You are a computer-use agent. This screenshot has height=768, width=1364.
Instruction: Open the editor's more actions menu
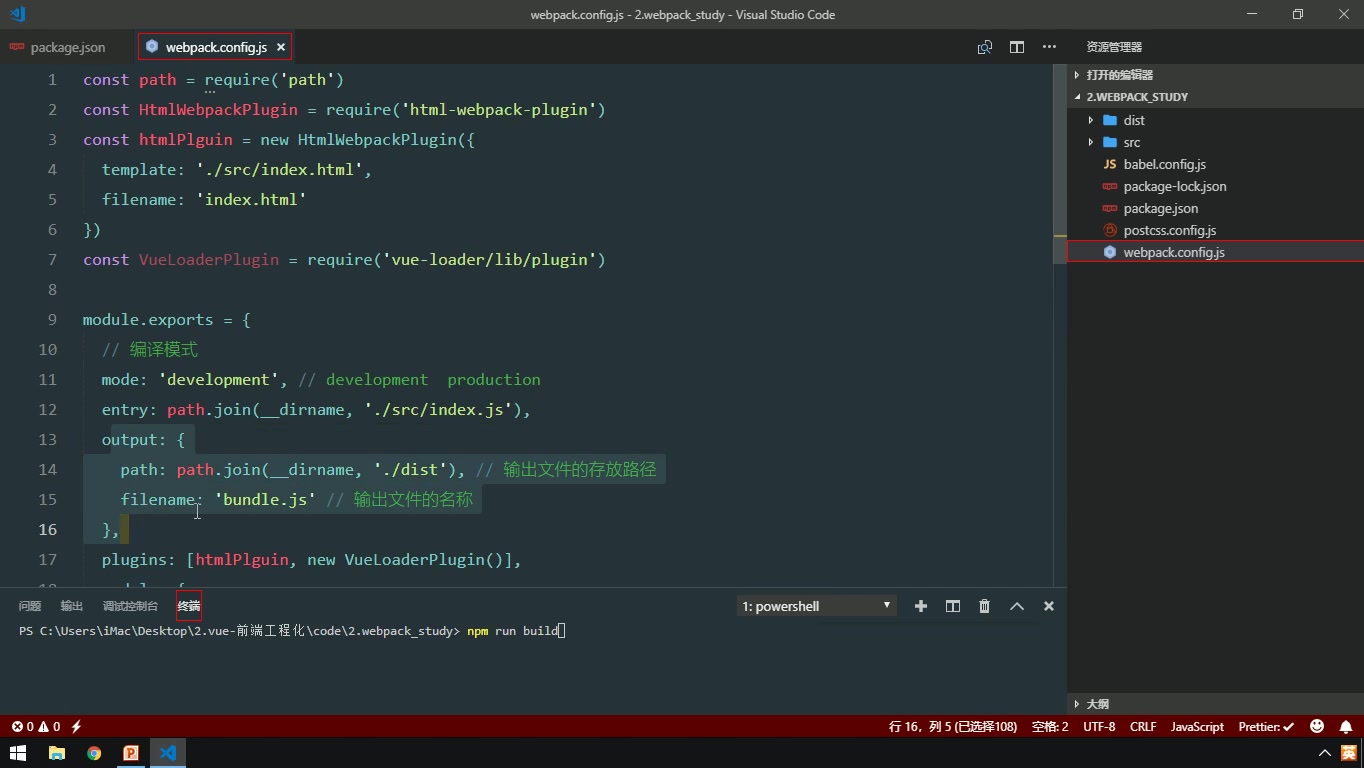[1049, 47]
